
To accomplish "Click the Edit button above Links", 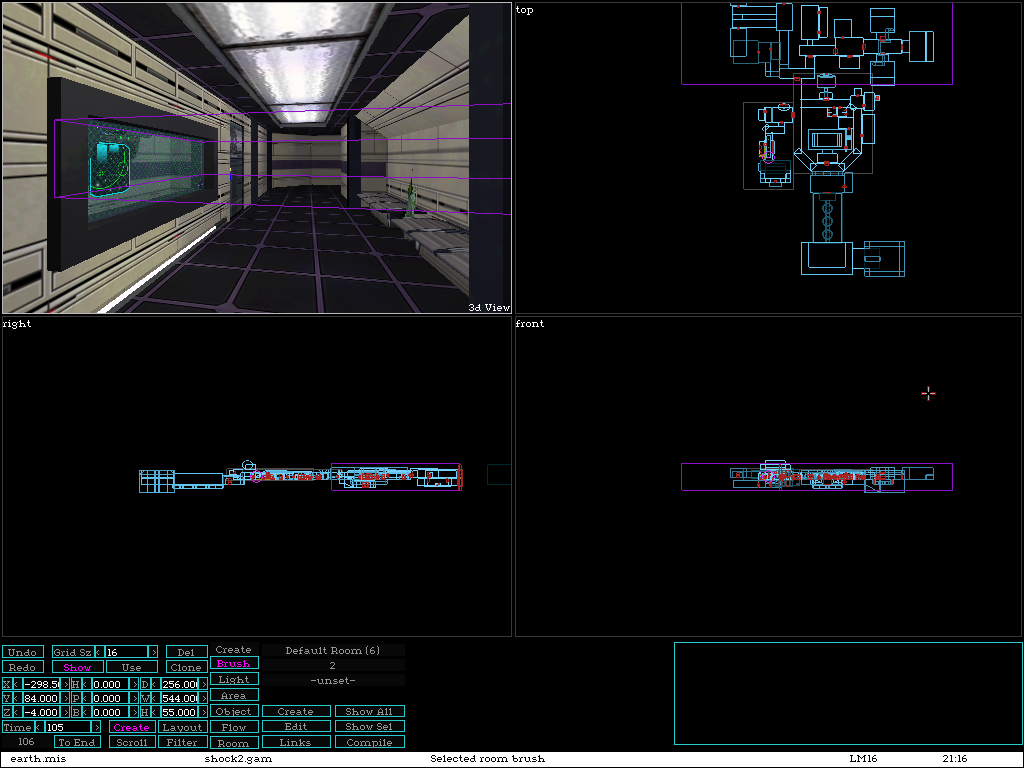I will [x=296, y=726].
